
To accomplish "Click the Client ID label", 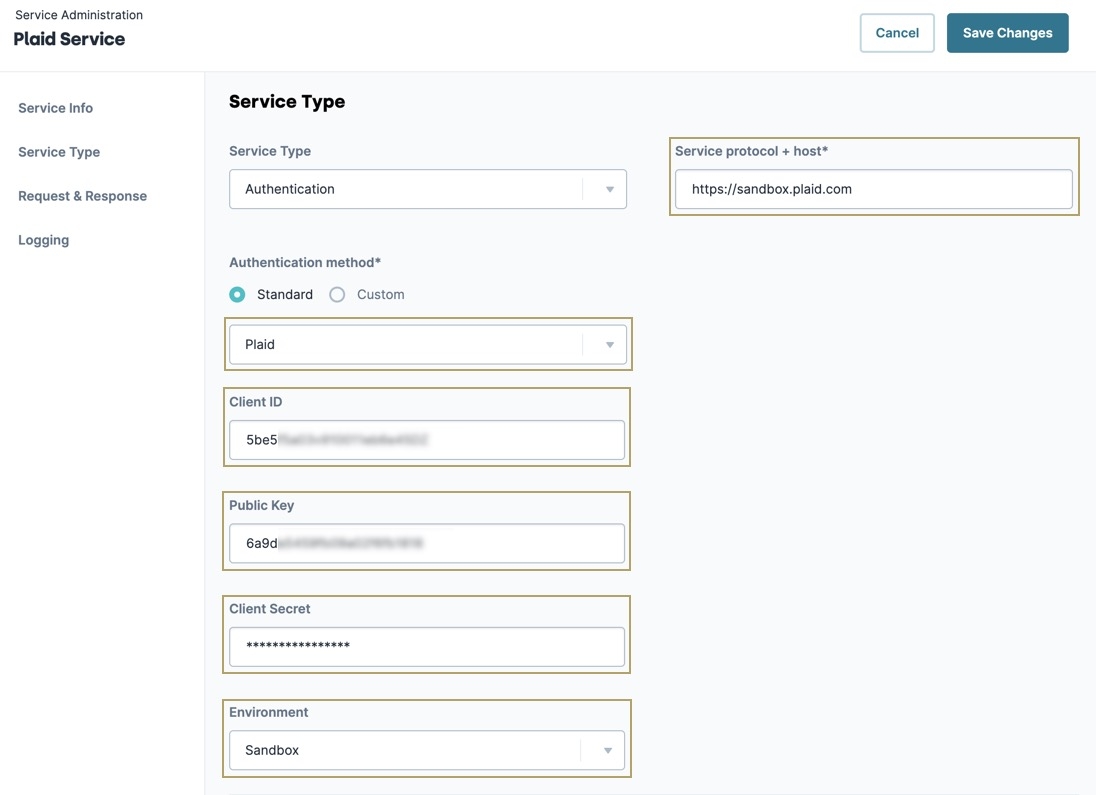I will (256, 402).
